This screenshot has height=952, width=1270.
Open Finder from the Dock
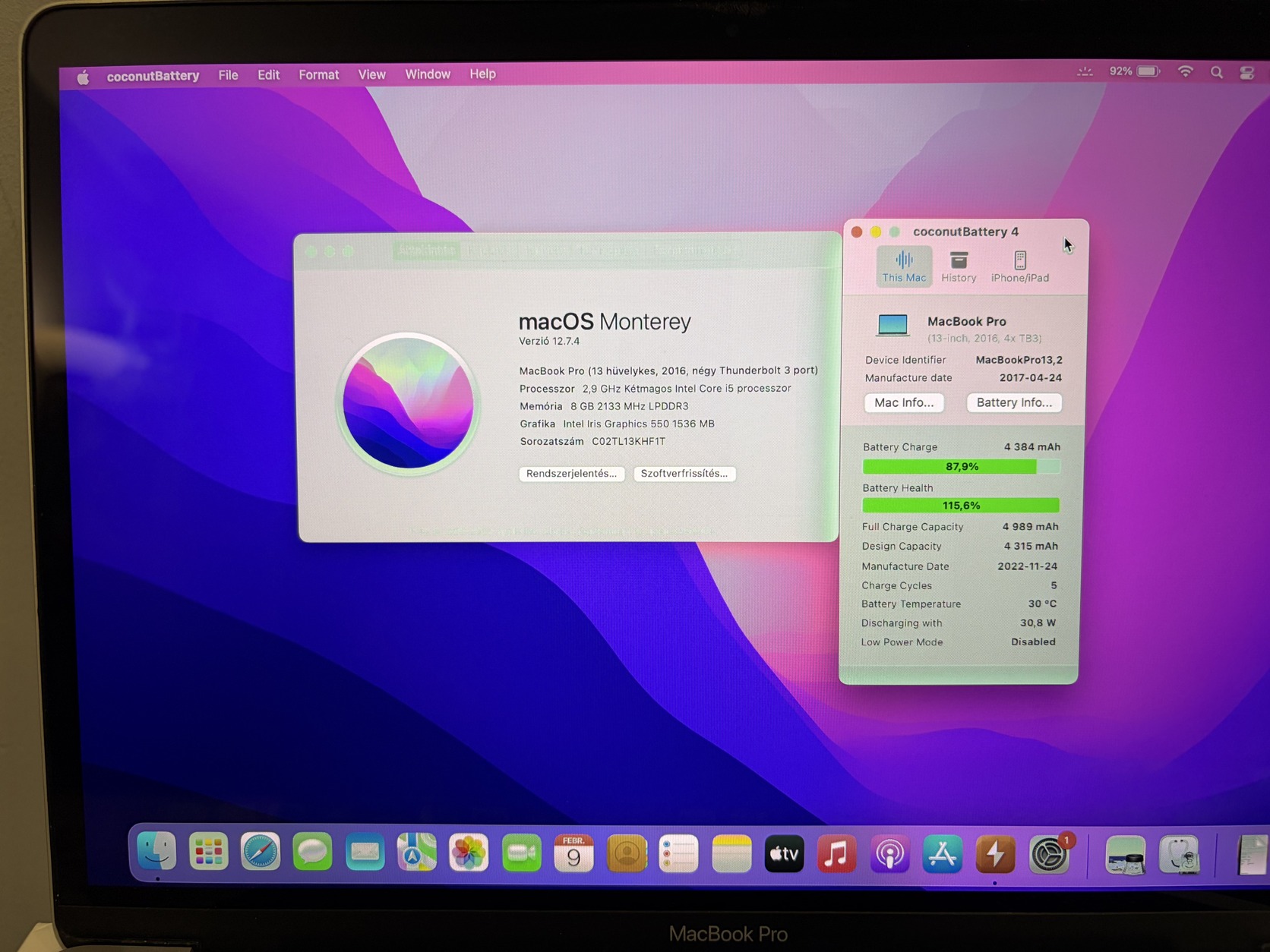point(156,851)
